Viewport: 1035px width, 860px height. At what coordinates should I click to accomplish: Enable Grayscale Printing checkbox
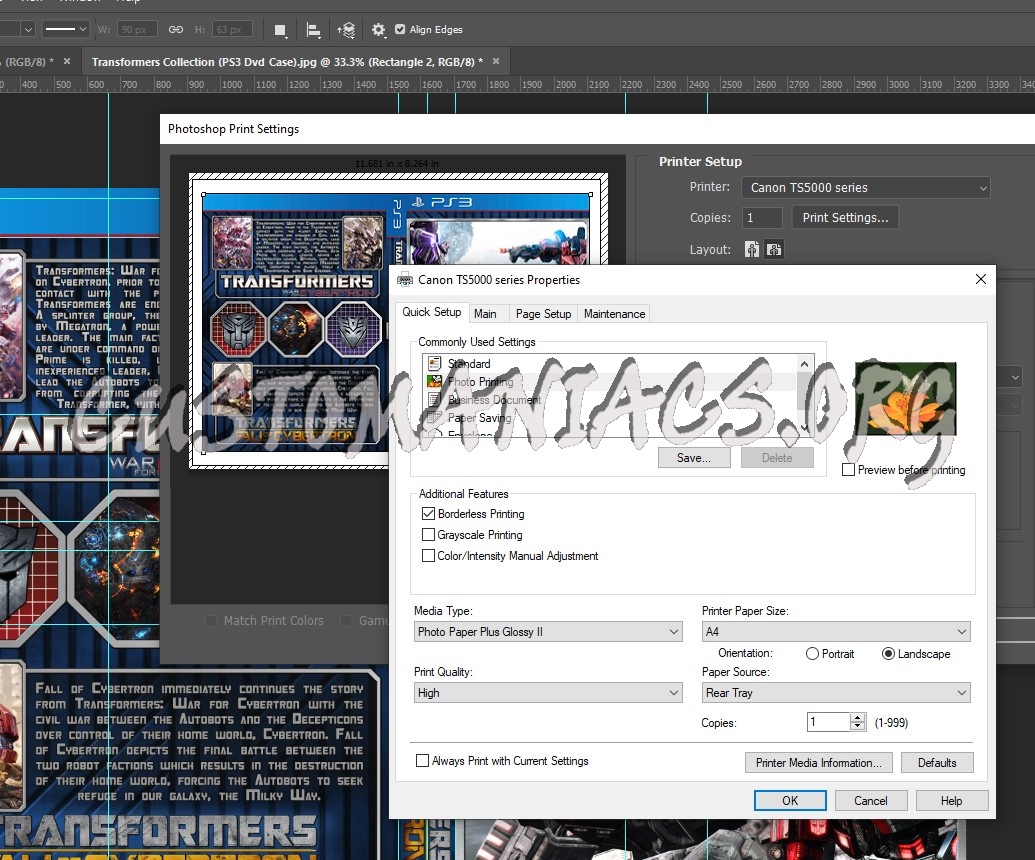[x=428, y=535]
